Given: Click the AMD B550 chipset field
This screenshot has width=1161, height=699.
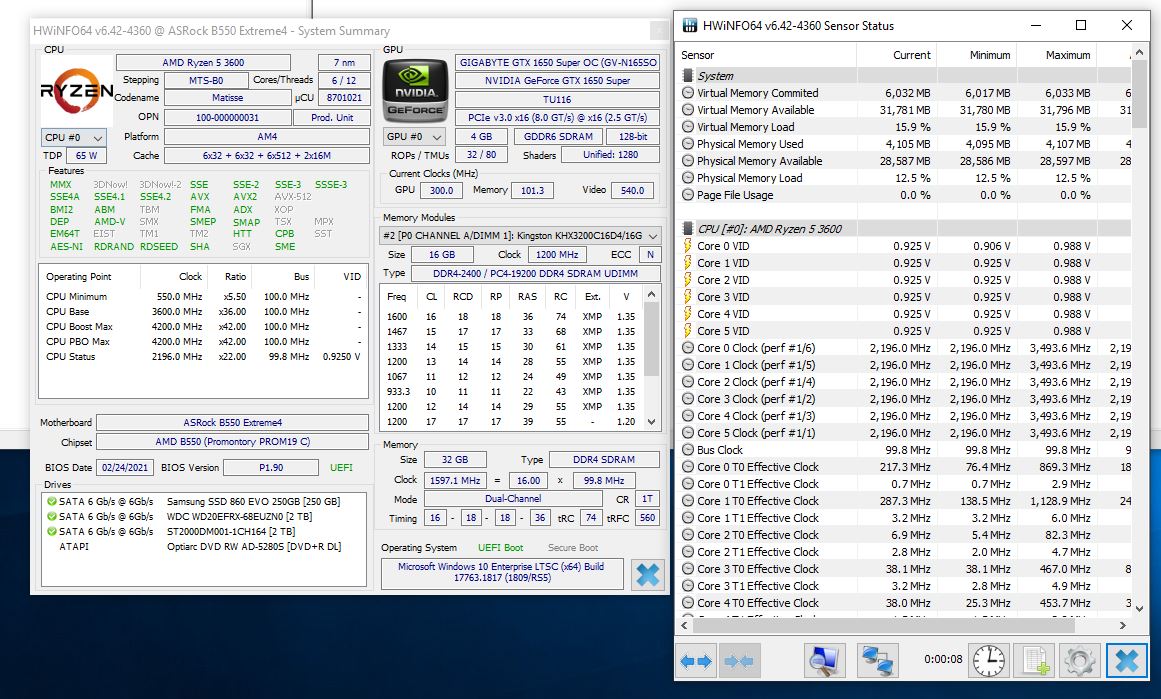Looking at the screenshot, I should click(232, 442).
